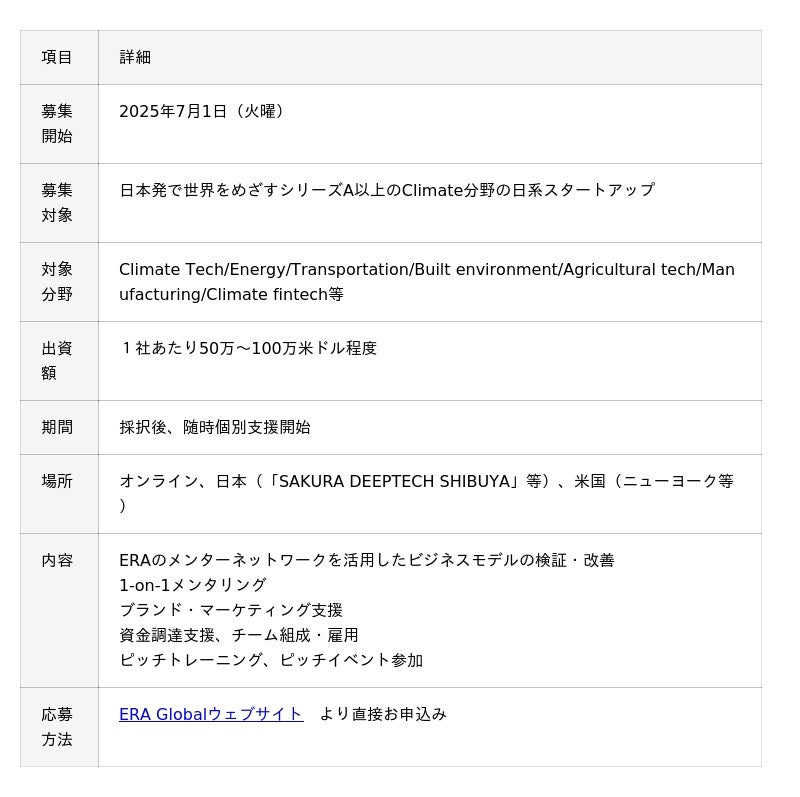Screen dimensions: 800x797
Task: Click the 採択後、随時個別支援開始 text
Action: (x=215, y=427)
